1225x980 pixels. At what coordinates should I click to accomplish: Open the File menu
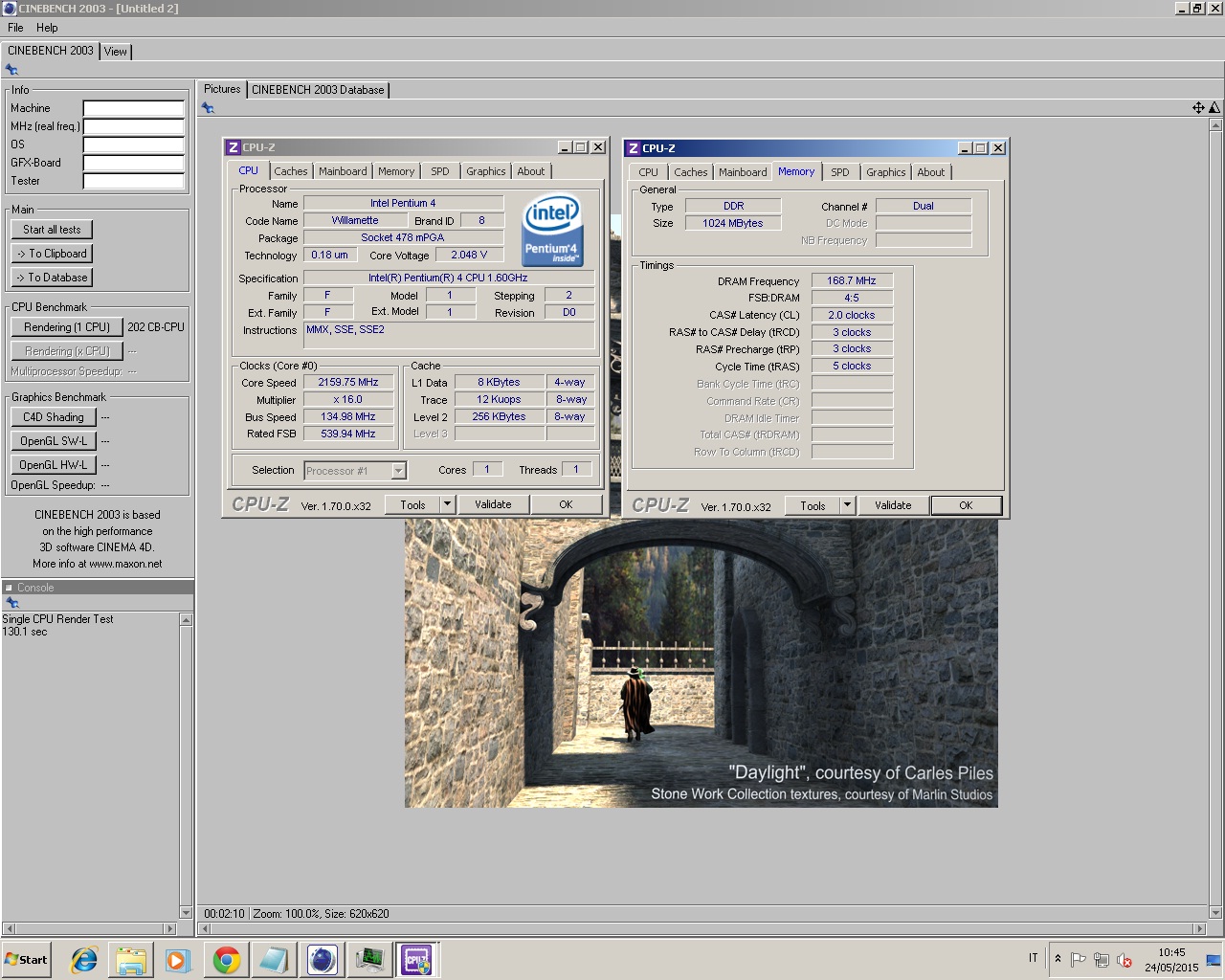click(15, 28)
